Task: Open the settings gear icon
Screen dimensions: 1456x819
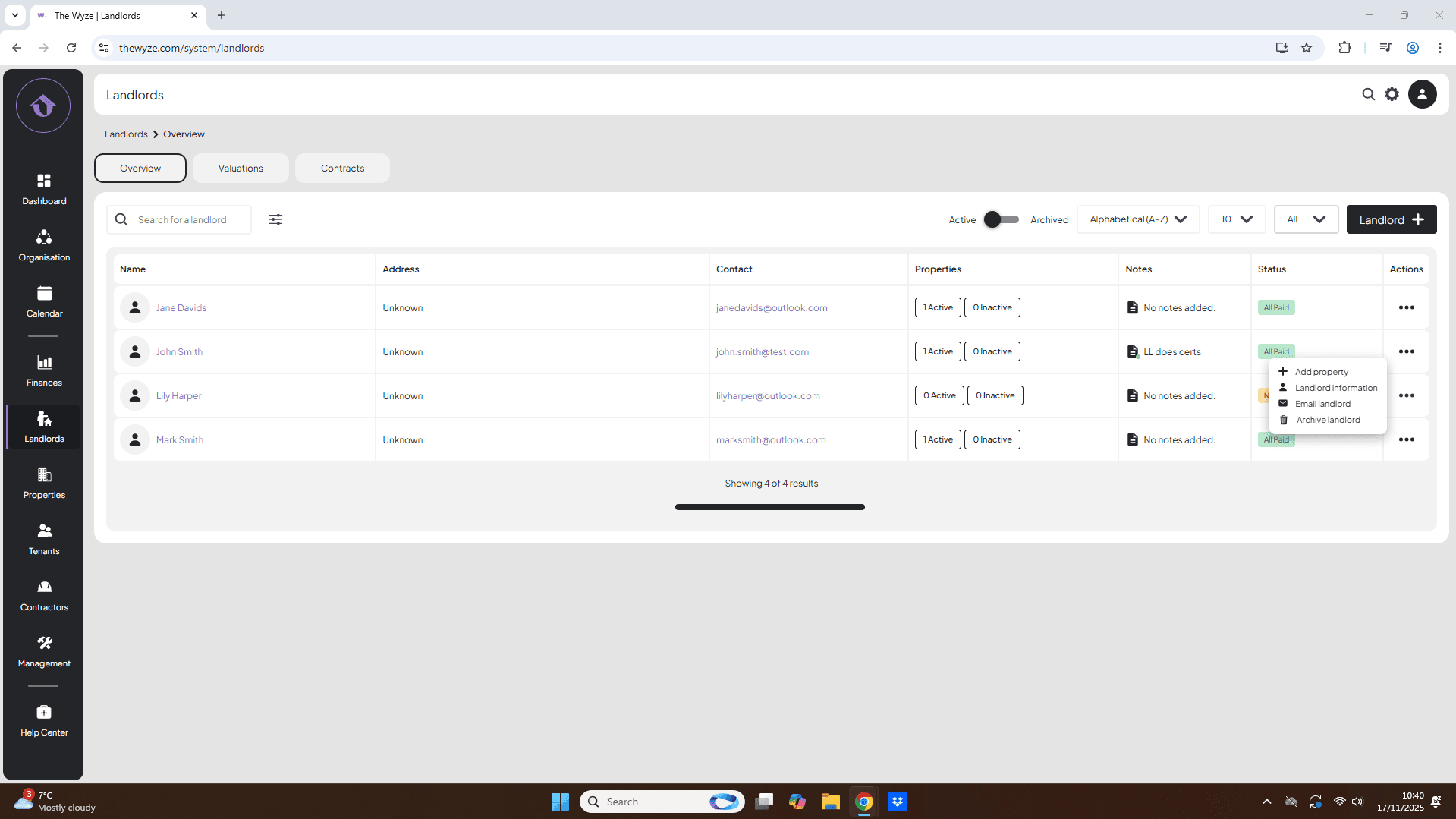Action: point(1392,94)
